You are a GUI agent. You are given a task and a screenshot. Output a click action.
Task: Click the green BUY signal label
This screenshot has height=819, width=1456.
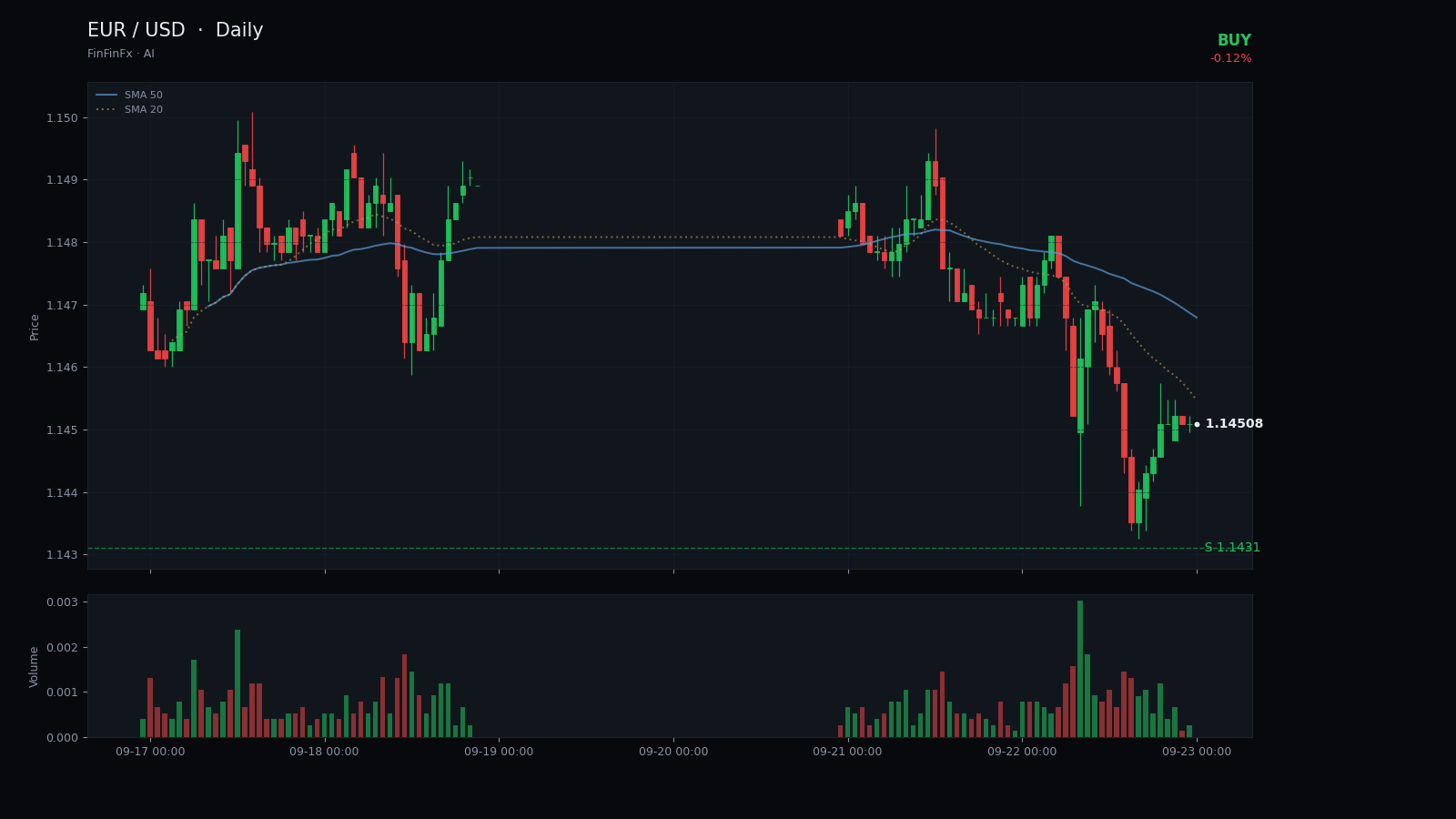tap(1234, 41)
